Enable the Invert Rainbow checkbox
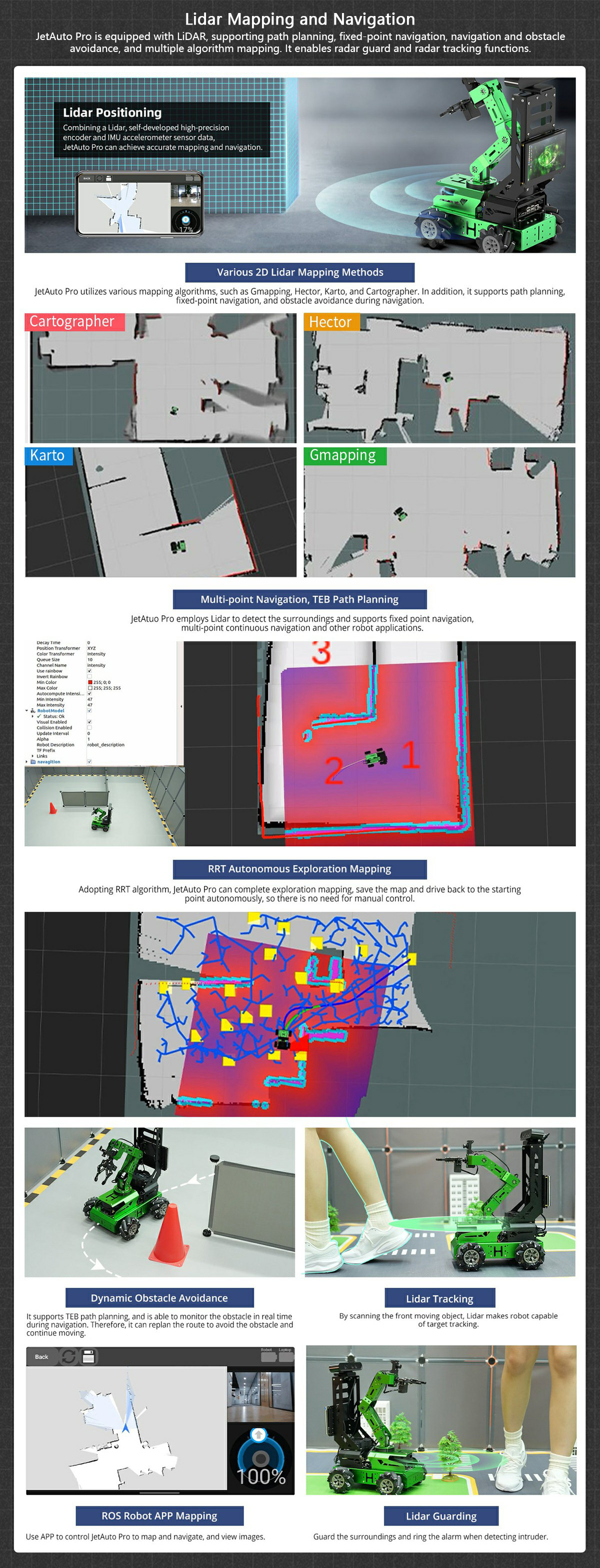 (89, 676)
